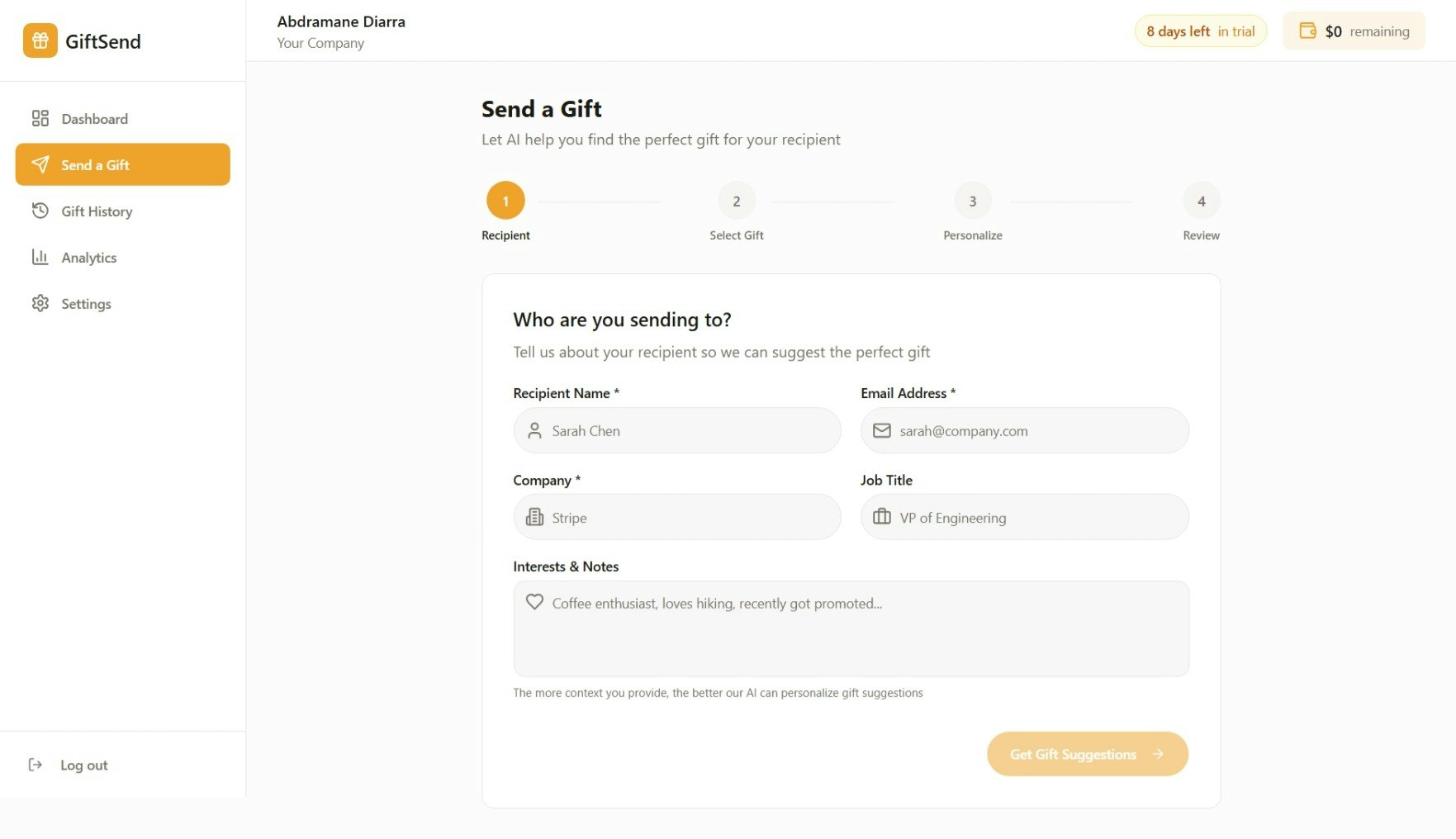
Task: Click the step 1 Recipient circle
Action: coord(505,201)
